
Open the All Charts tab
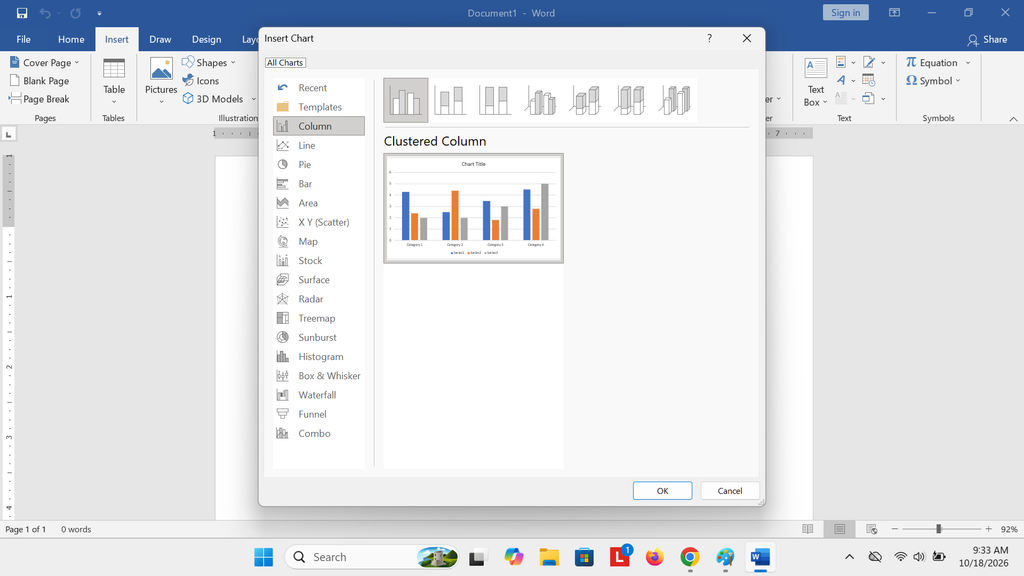click(285, 63)
